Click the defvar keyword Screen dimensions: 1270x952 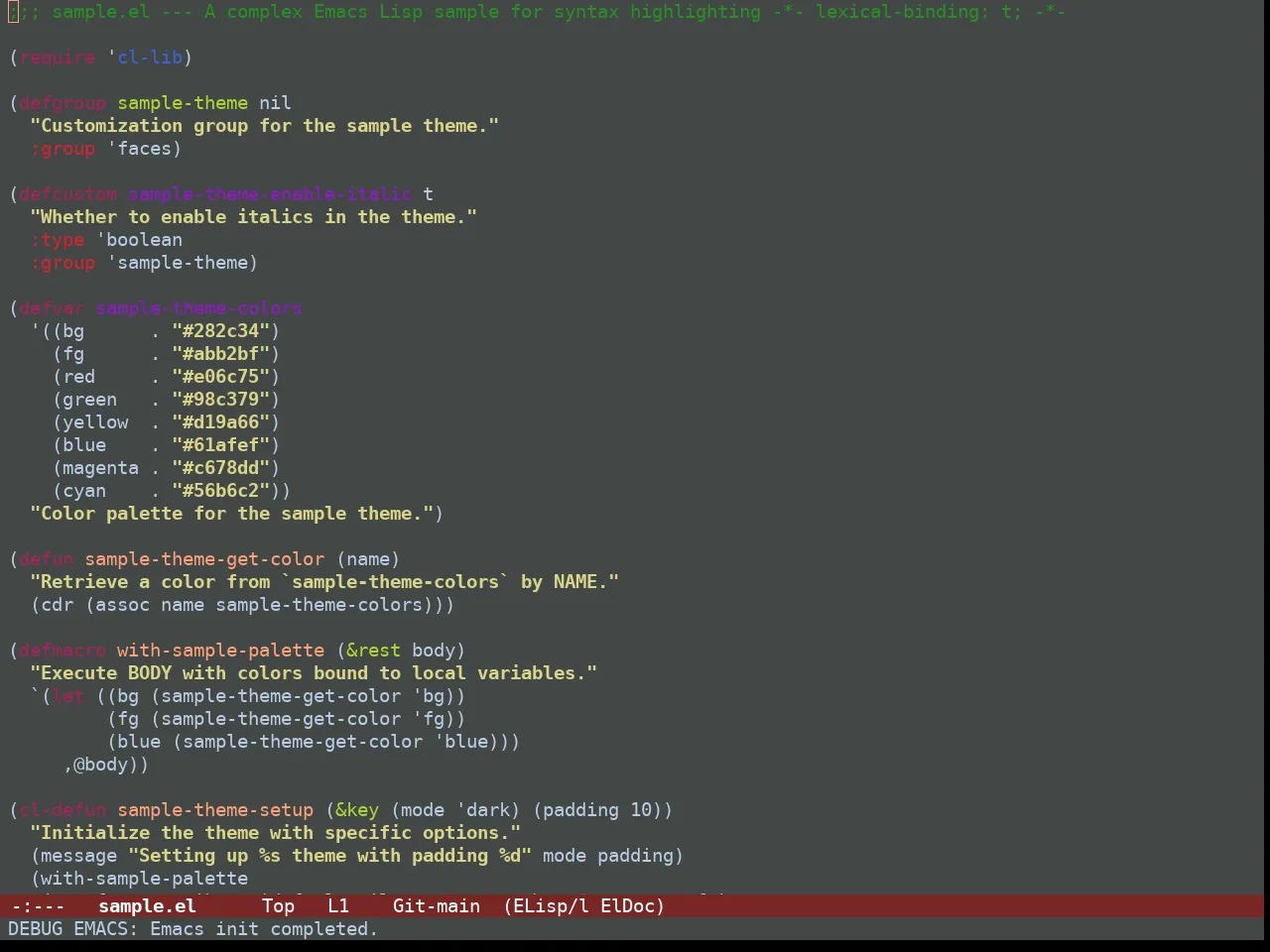pos(52,308)
